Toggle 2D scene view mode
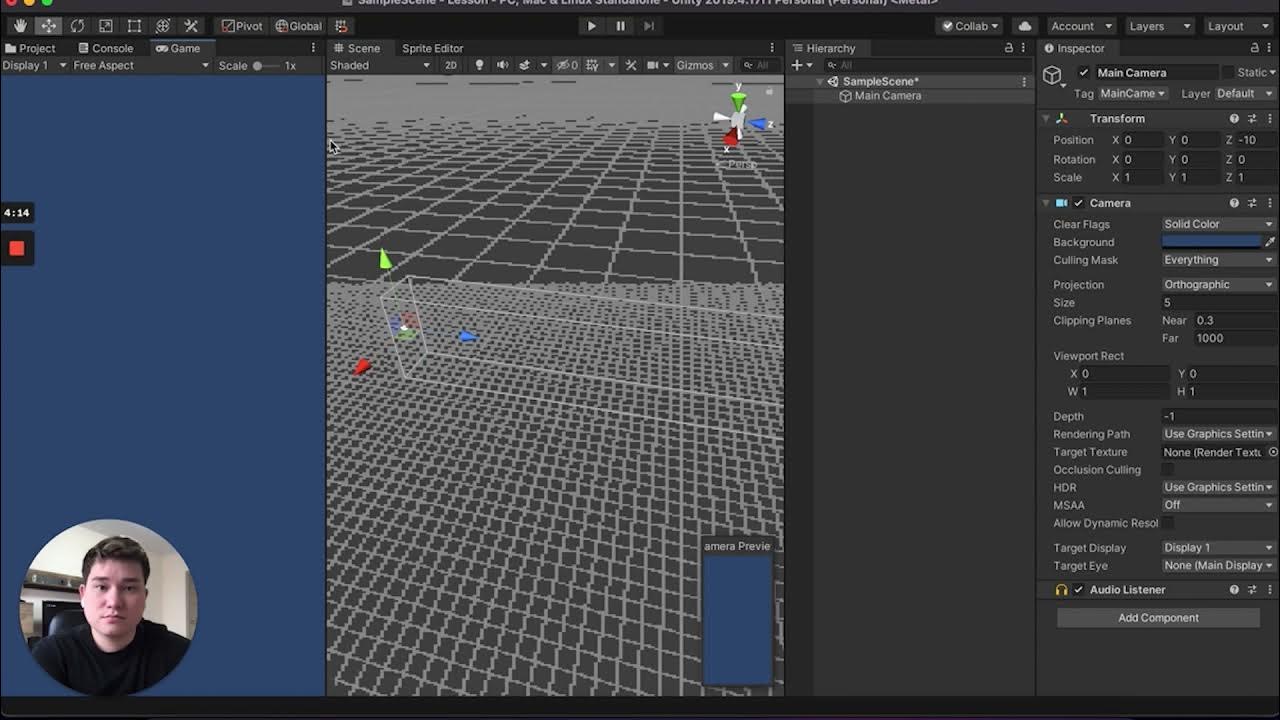This screenshot has height=720, width=1280. tap(451, 65)
